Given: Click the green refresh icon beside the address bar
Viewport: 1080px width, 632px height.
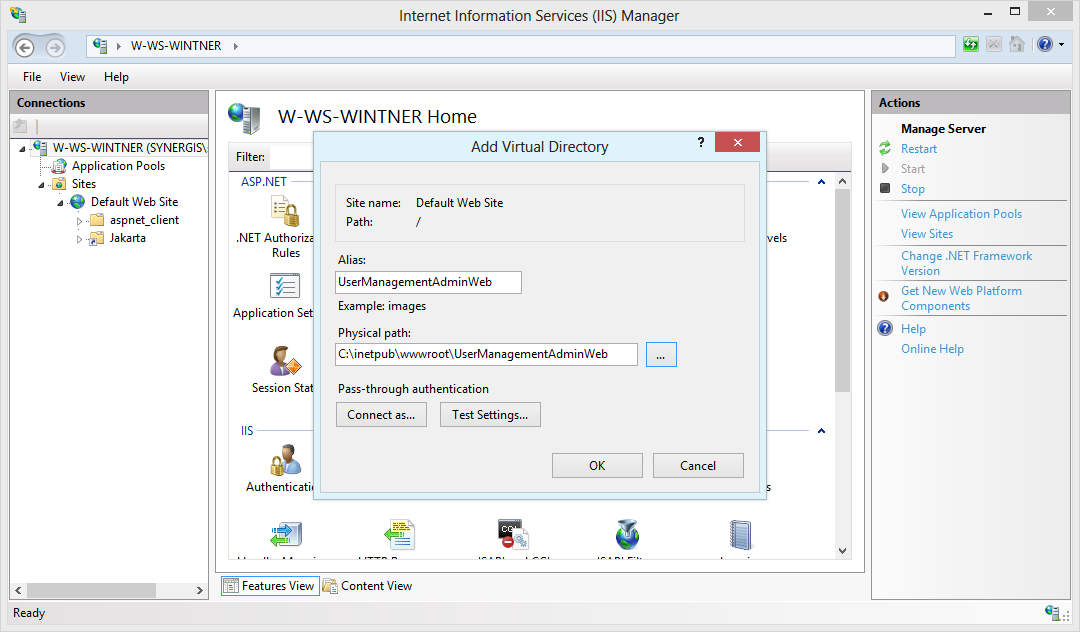Looking at the screenshot, I should click(x=971, y=45).
